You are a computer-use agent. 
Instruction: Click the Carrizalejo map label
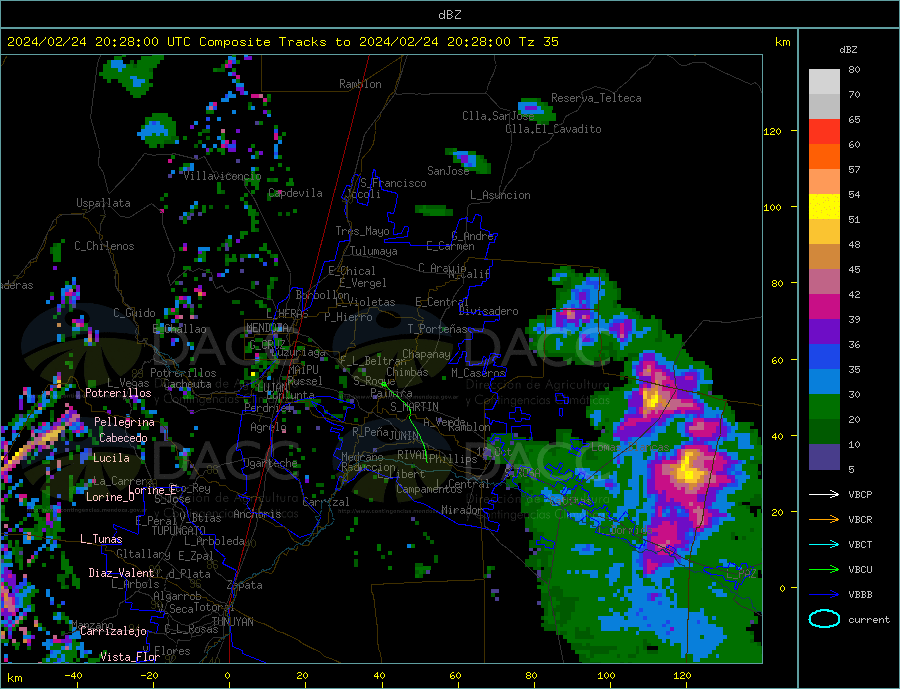(x=113, y=631)
